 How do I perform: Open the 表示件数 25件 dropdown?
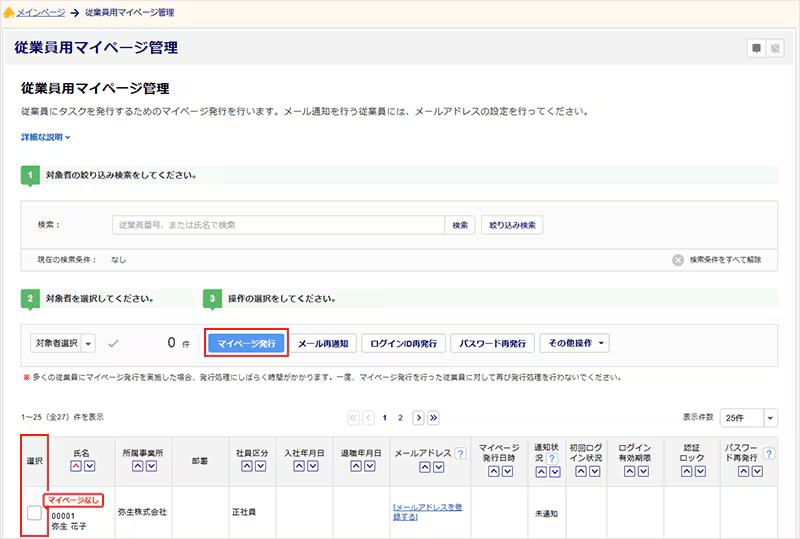[769, 418]
